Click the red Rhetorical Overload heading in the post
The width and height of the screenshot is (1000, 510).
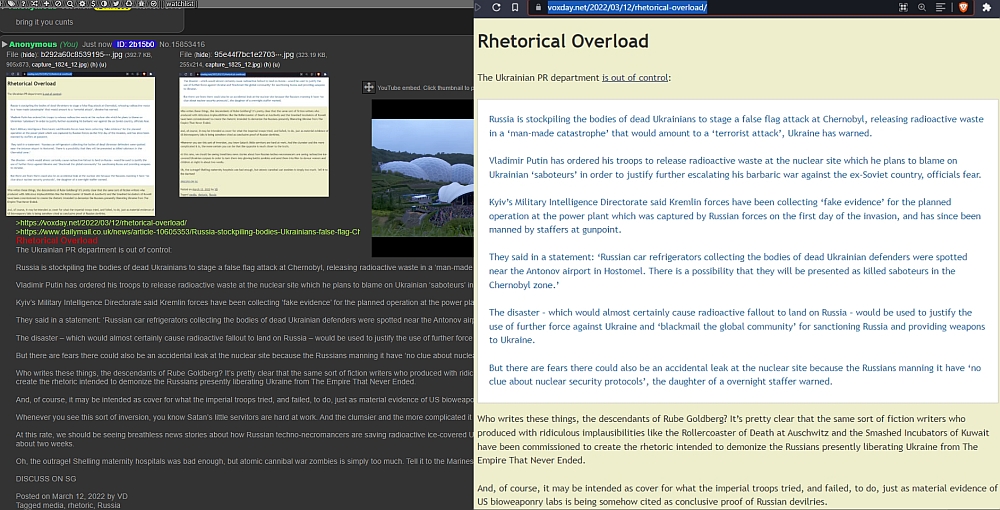(57, 240)
